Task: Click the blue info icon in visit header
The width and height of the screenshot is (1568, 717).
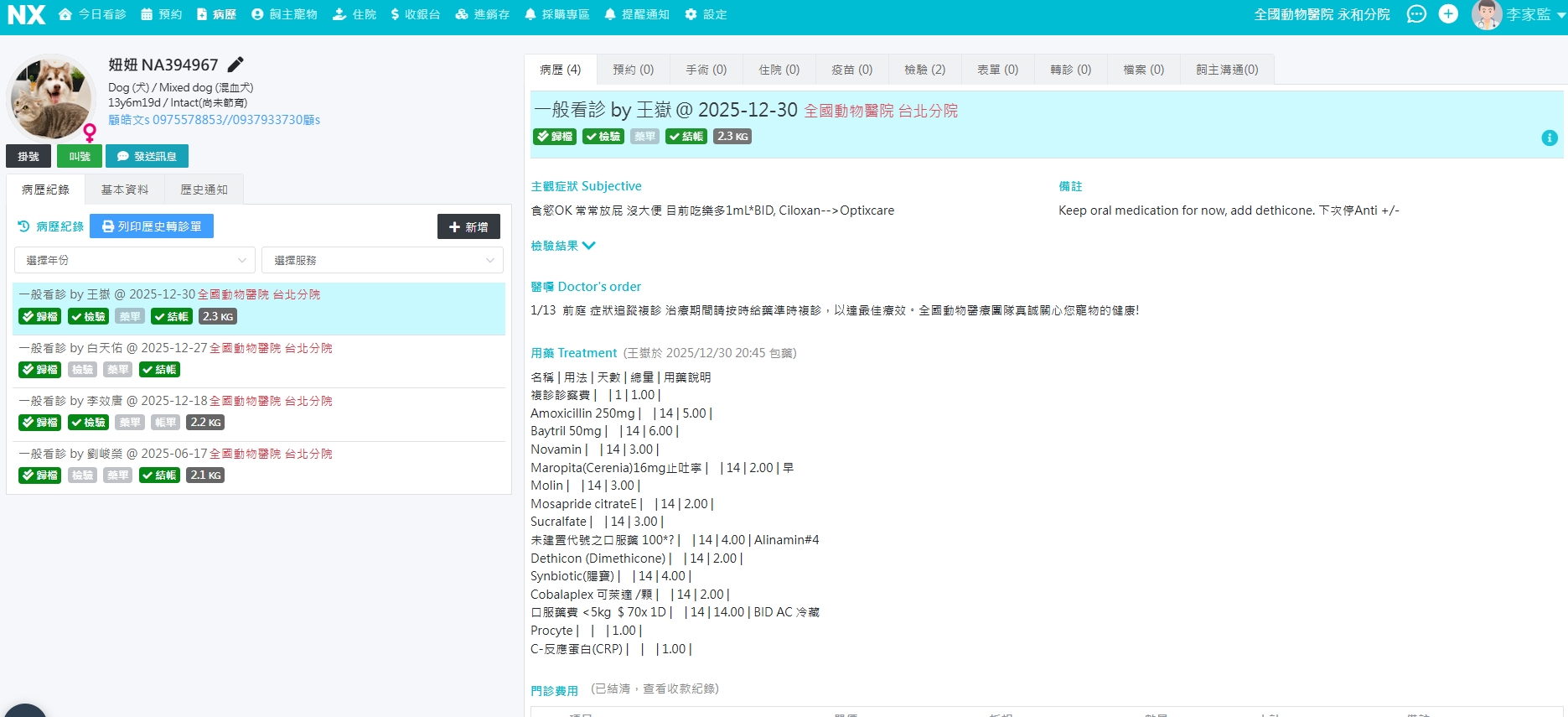Action: point(1550,138)
